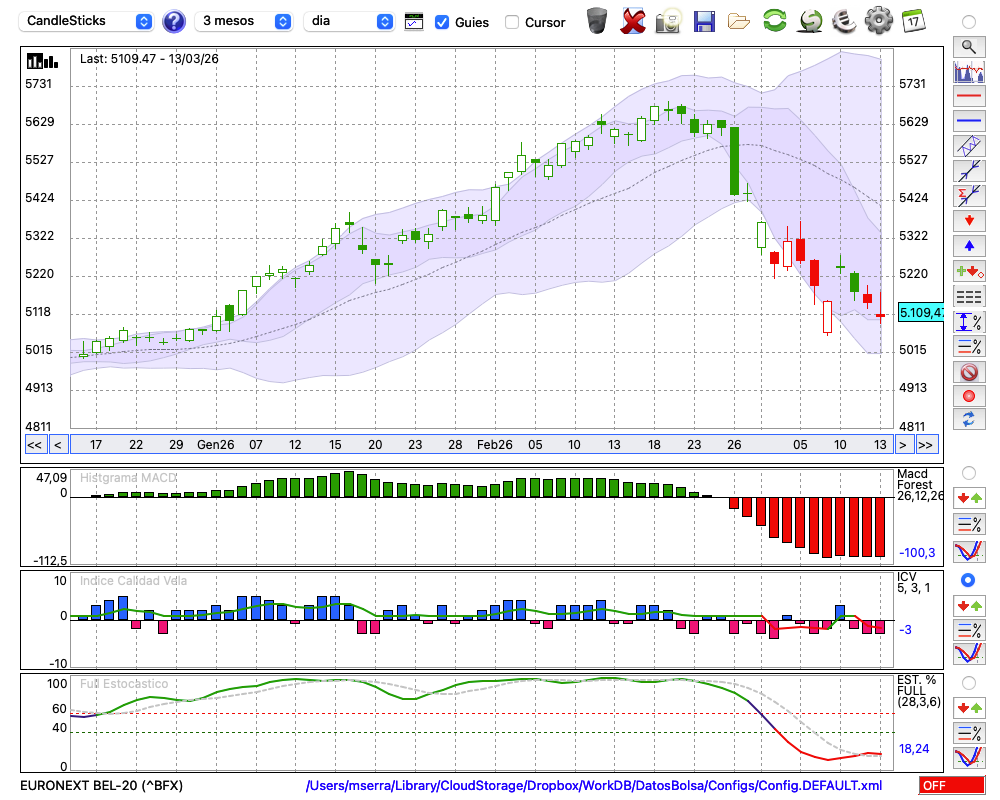Click the MACD panel's lines percent button
1000x800 pixels.
click(969, 524)
